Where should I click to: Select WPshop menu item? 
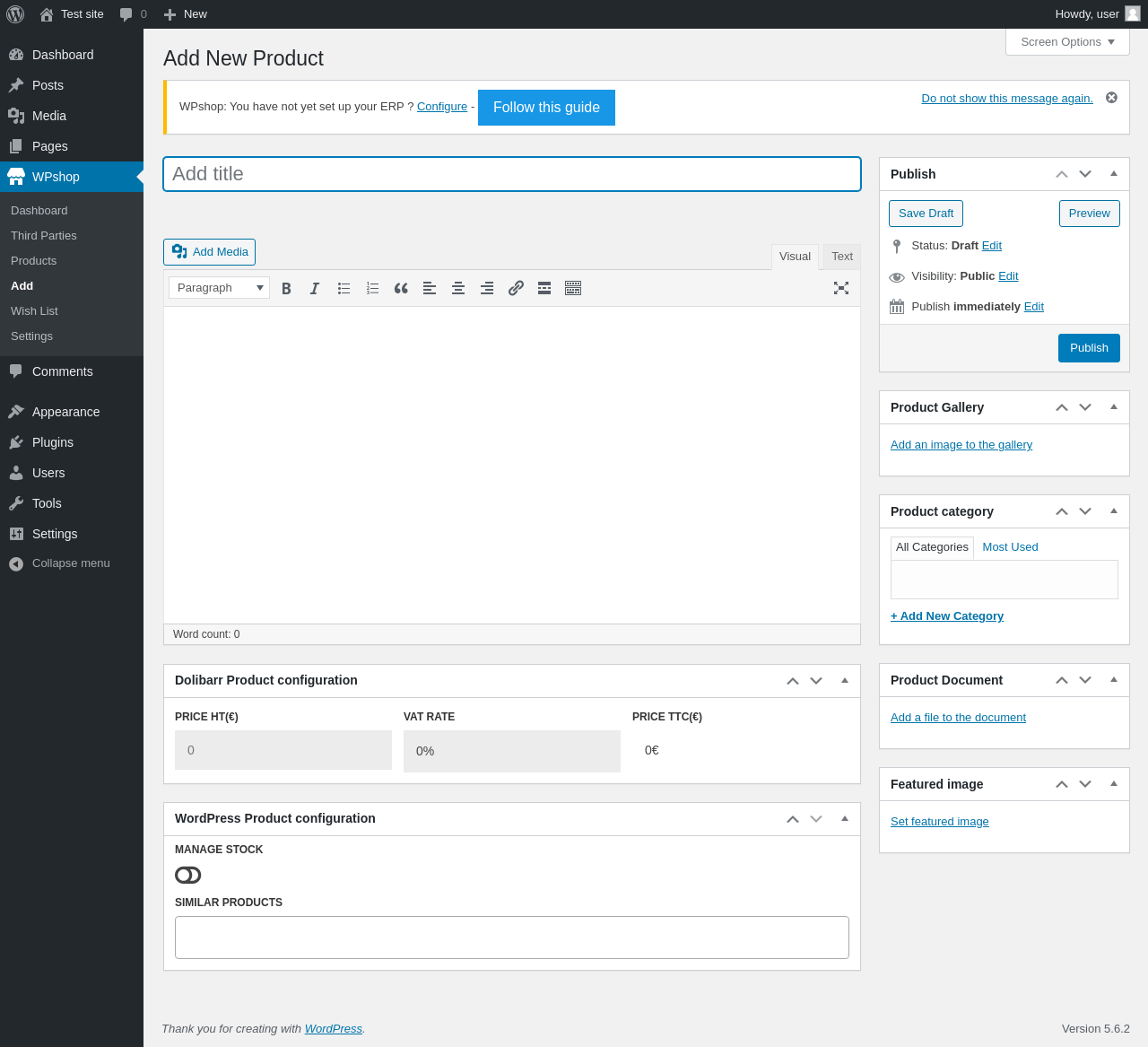click(72, 177)
